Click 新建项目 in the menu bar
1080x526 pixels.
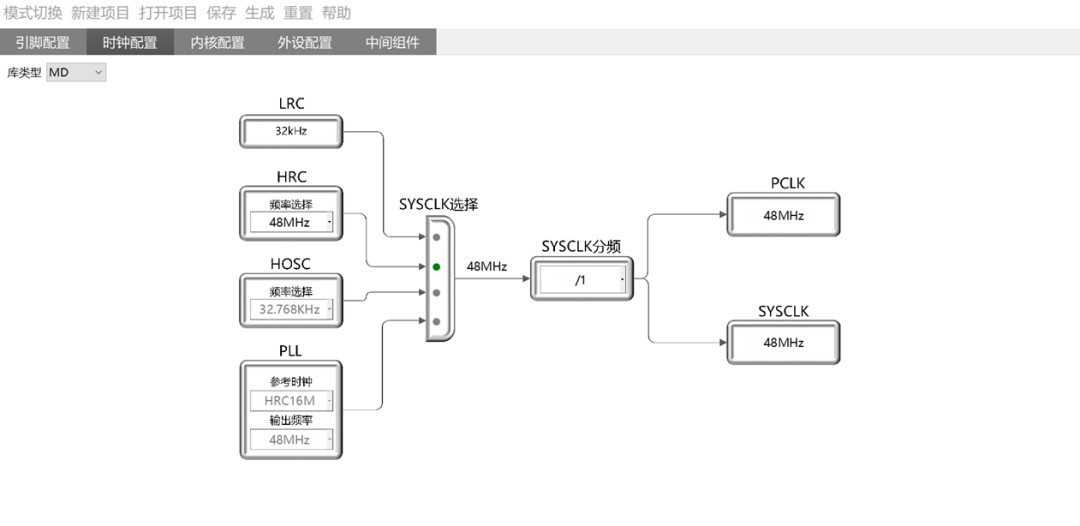coord(100,12)
